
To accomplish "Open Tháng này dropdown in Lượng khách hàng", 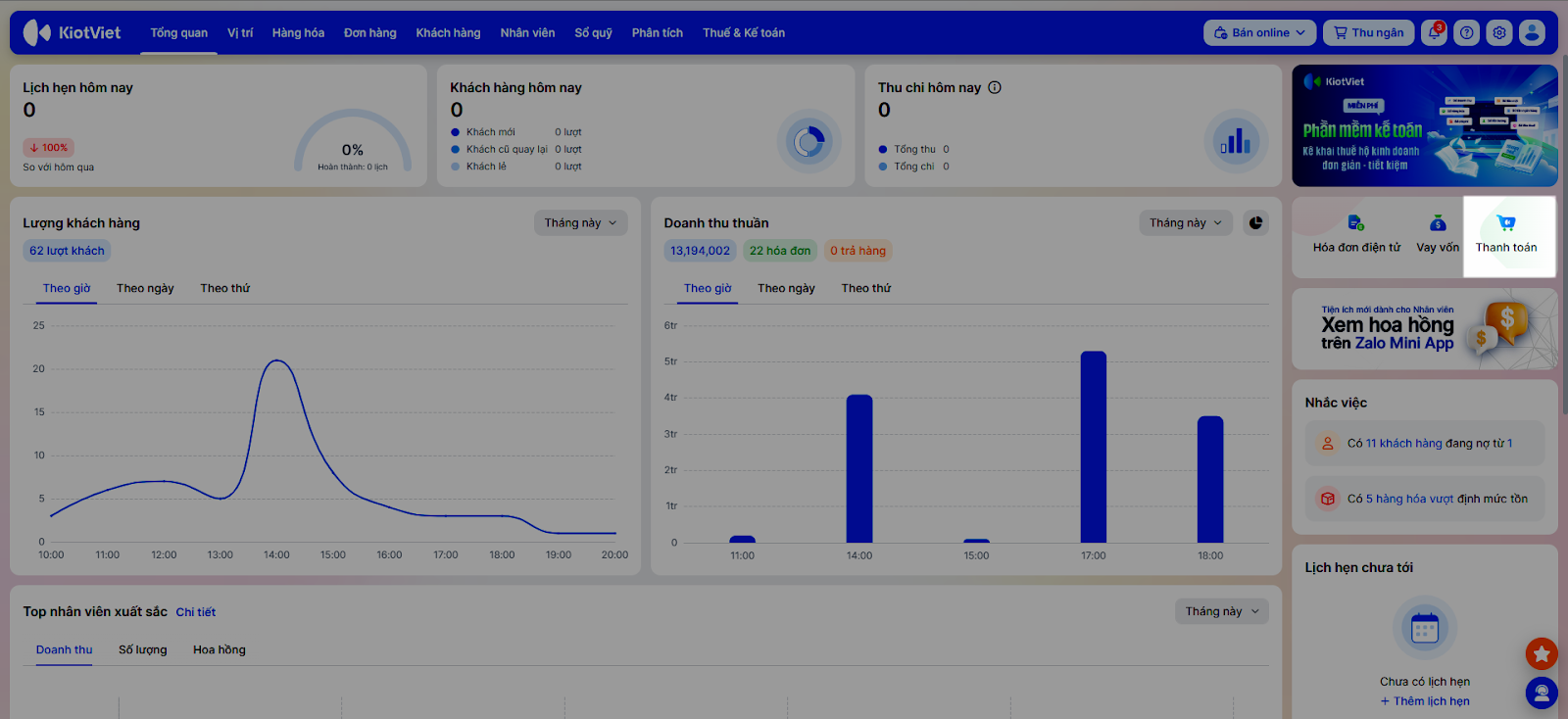I will [x=580, y=223].
